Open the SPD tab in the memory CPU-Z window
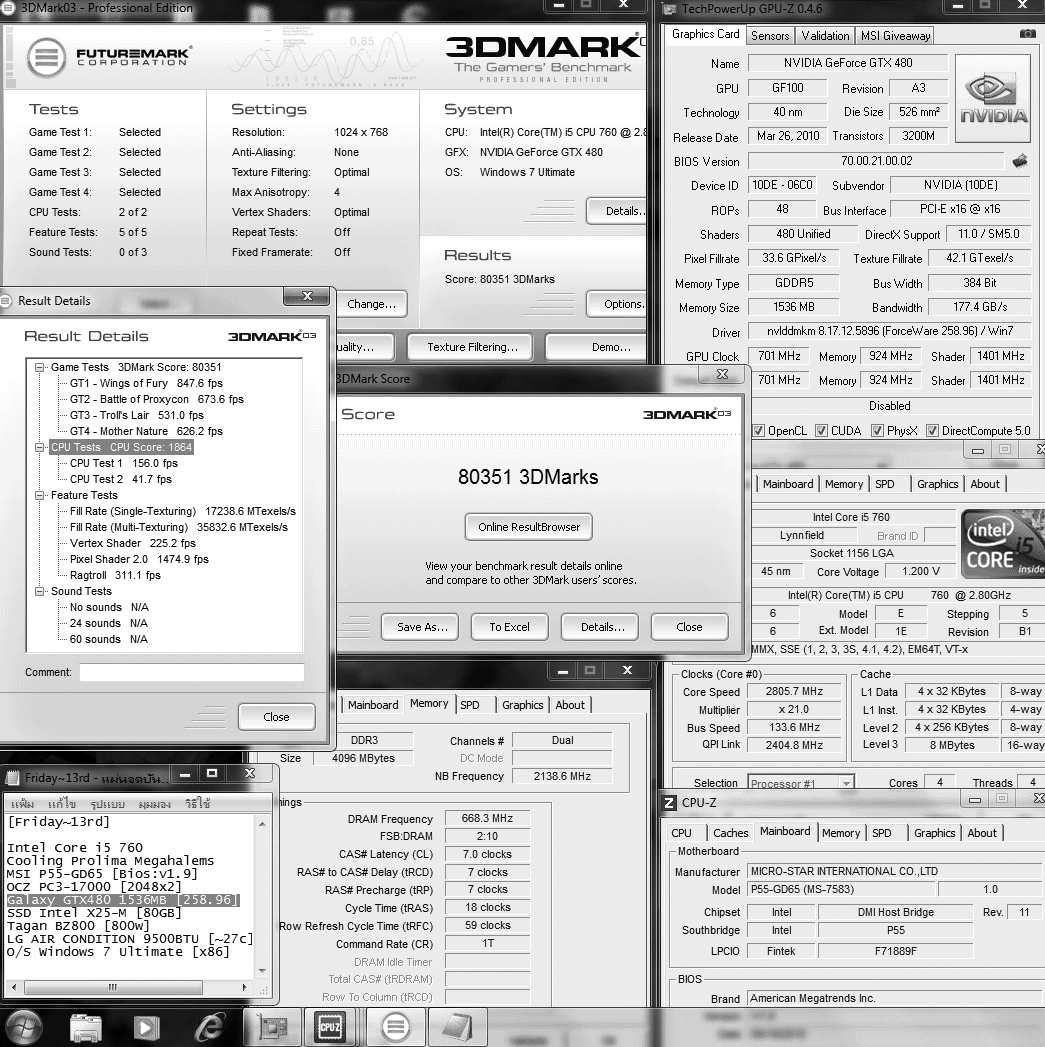 470,705
